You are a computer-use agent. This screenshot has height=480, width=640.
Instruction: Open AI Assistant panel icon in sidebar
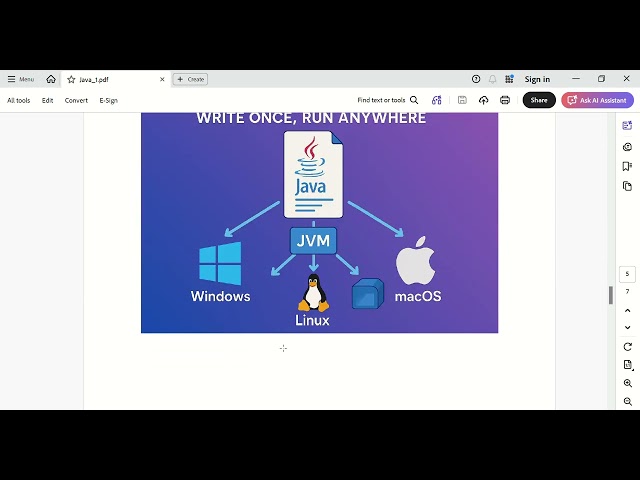point(627,125)
